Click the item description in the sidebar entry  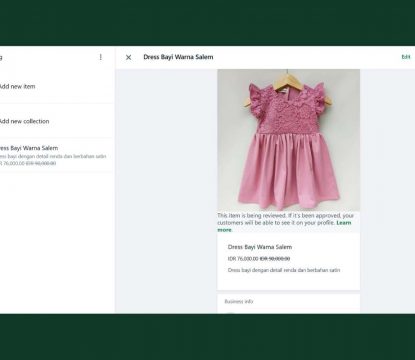click(x=53, y=156)
